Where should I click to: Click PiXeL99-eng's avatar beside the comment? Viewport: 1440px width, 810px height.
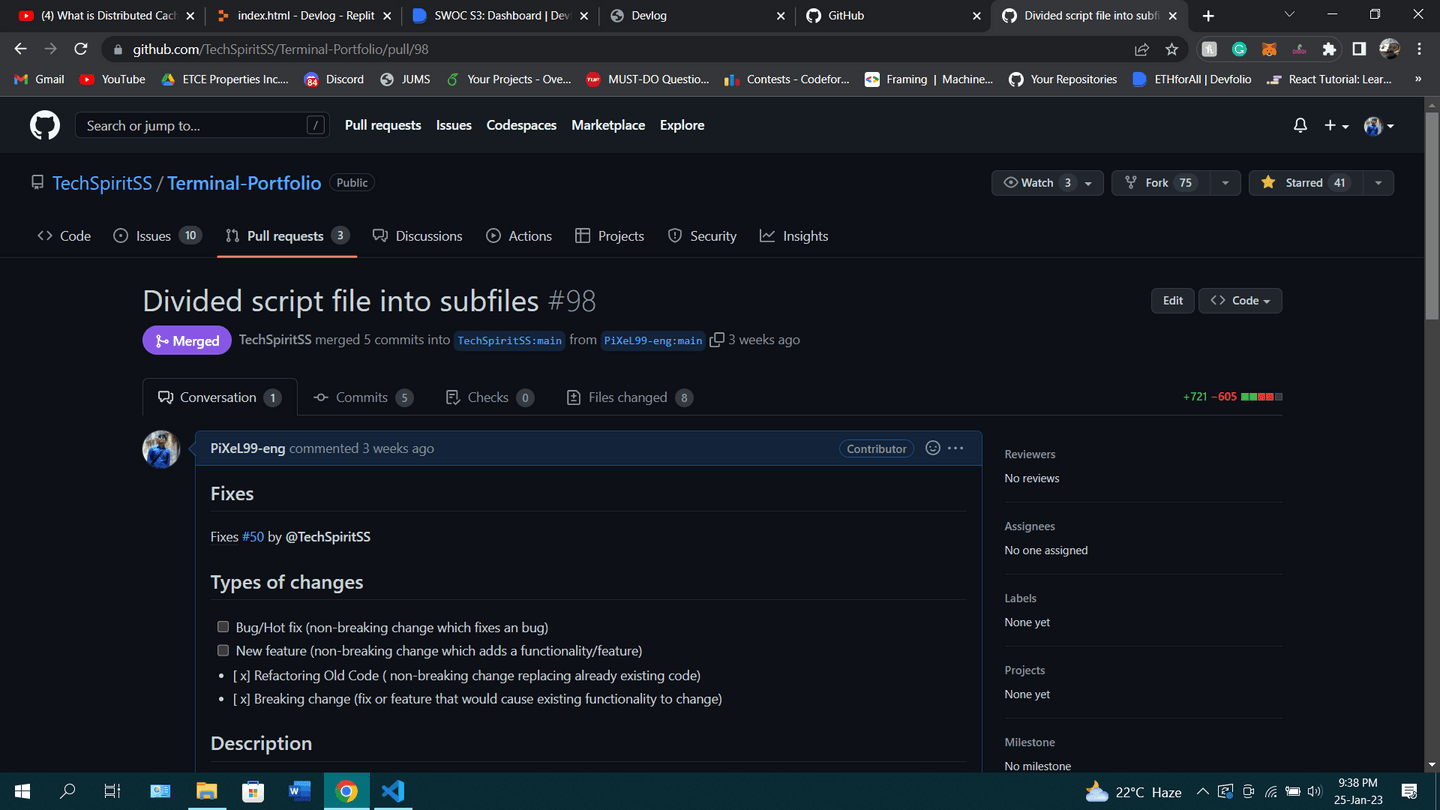[x=161, y=449]
